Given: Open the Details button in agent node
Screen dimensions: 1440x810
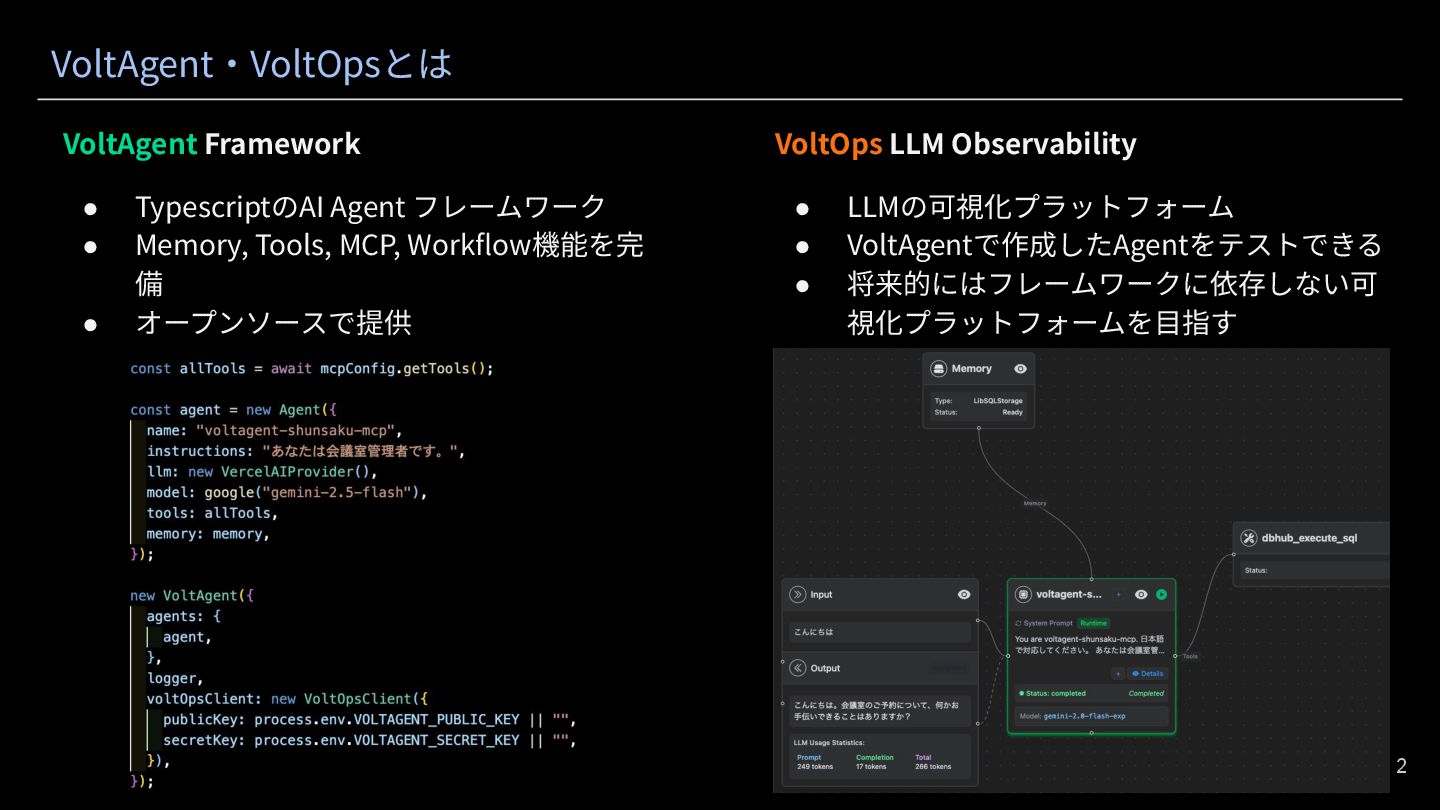Looking at the screenshot, I should pos(1148,674).
